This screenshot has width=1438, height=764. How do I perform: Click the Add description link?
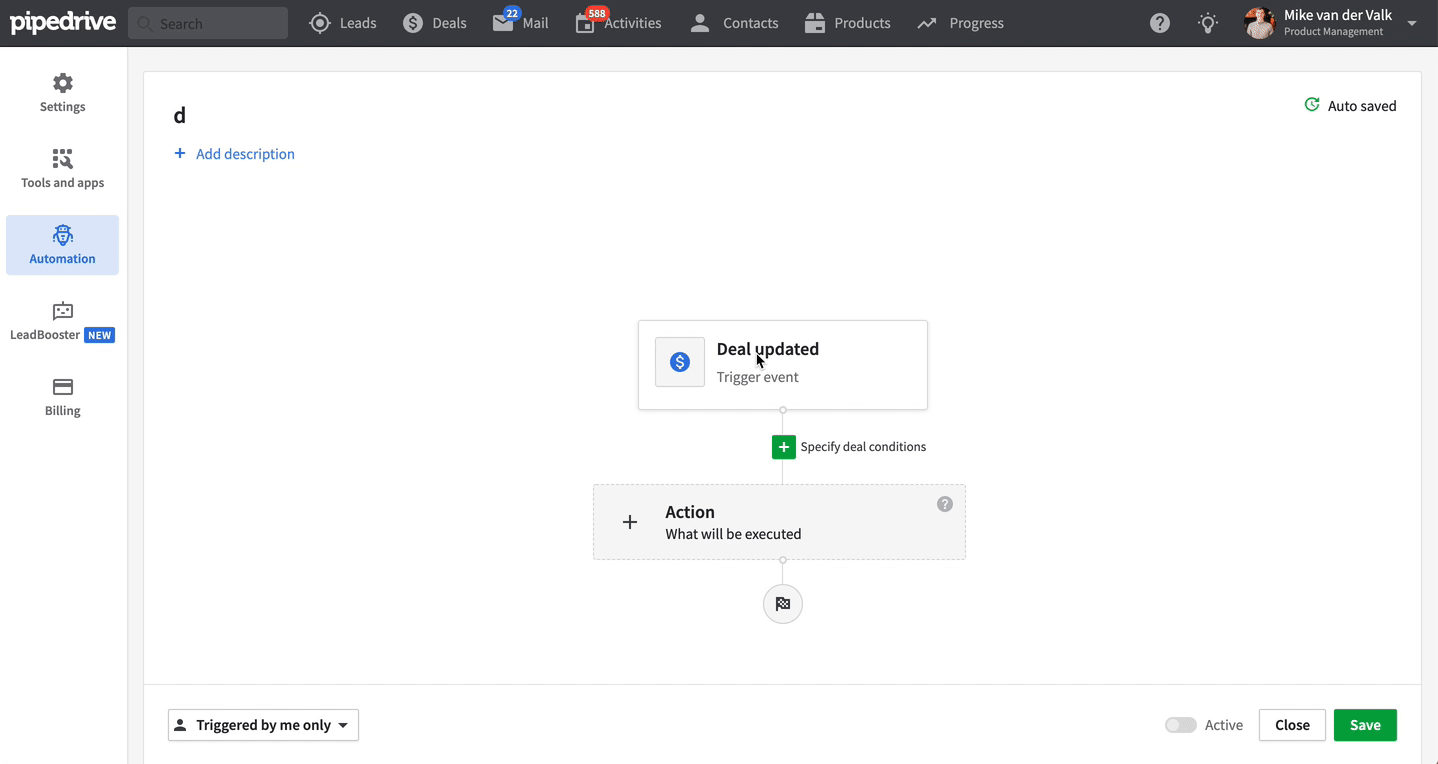235,154
